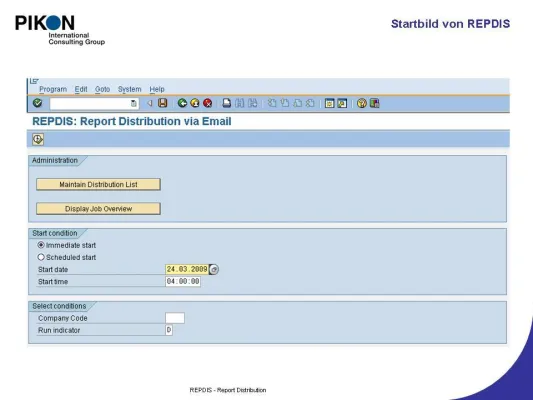Click the Previous Page icon
This screenshot has height=400, width=533.
(285, 103)
